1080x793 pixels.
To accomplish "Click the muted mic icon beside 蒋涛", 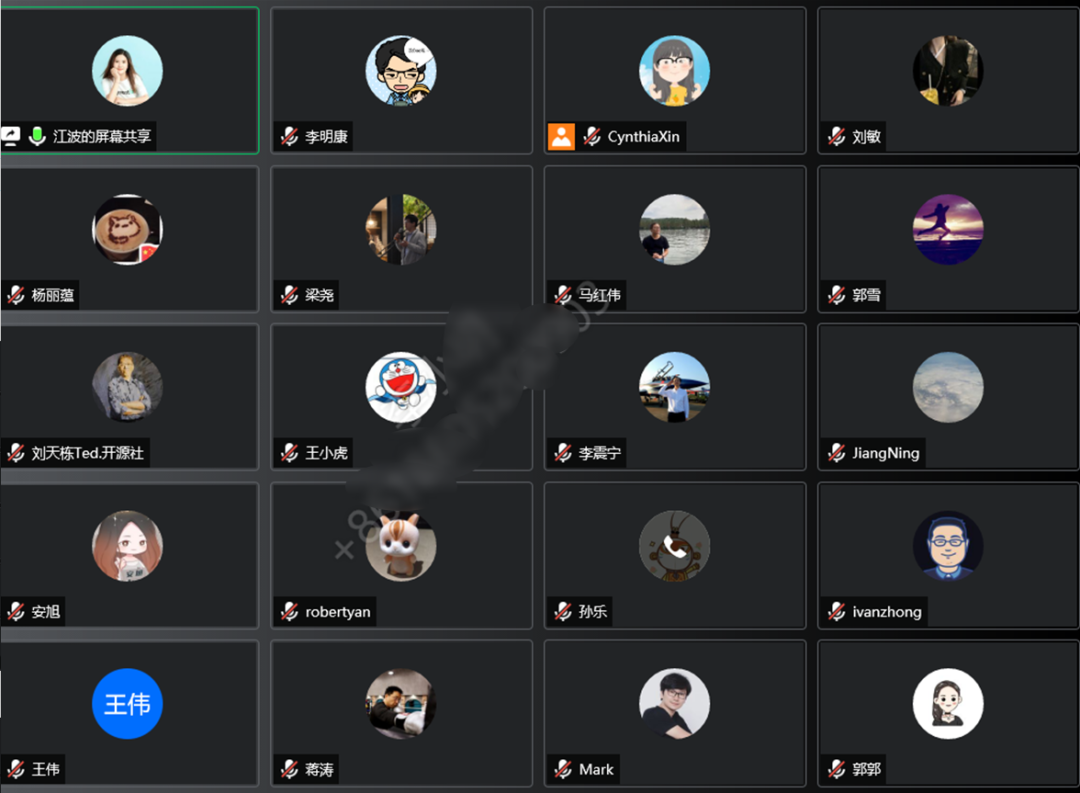I will coord(289,769).
